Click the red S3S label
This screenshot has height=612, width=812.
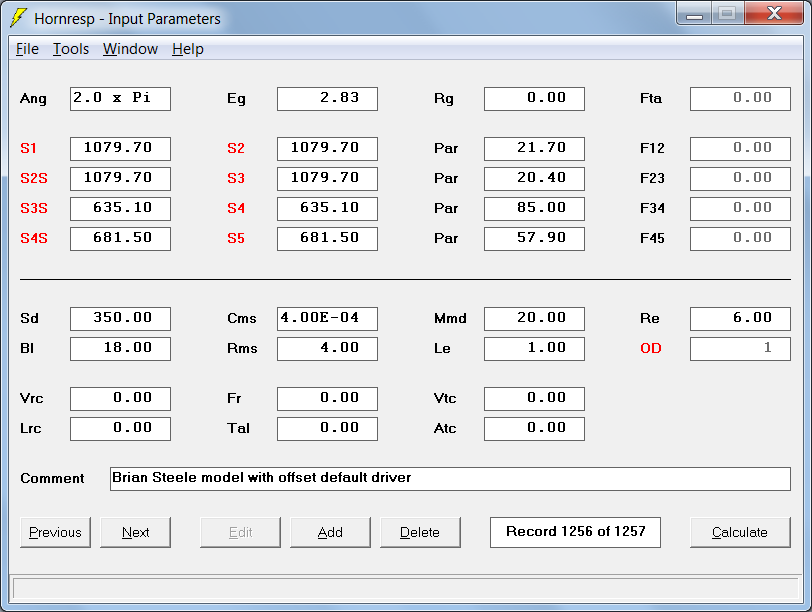pyautogui.click(x=34, y=209)
